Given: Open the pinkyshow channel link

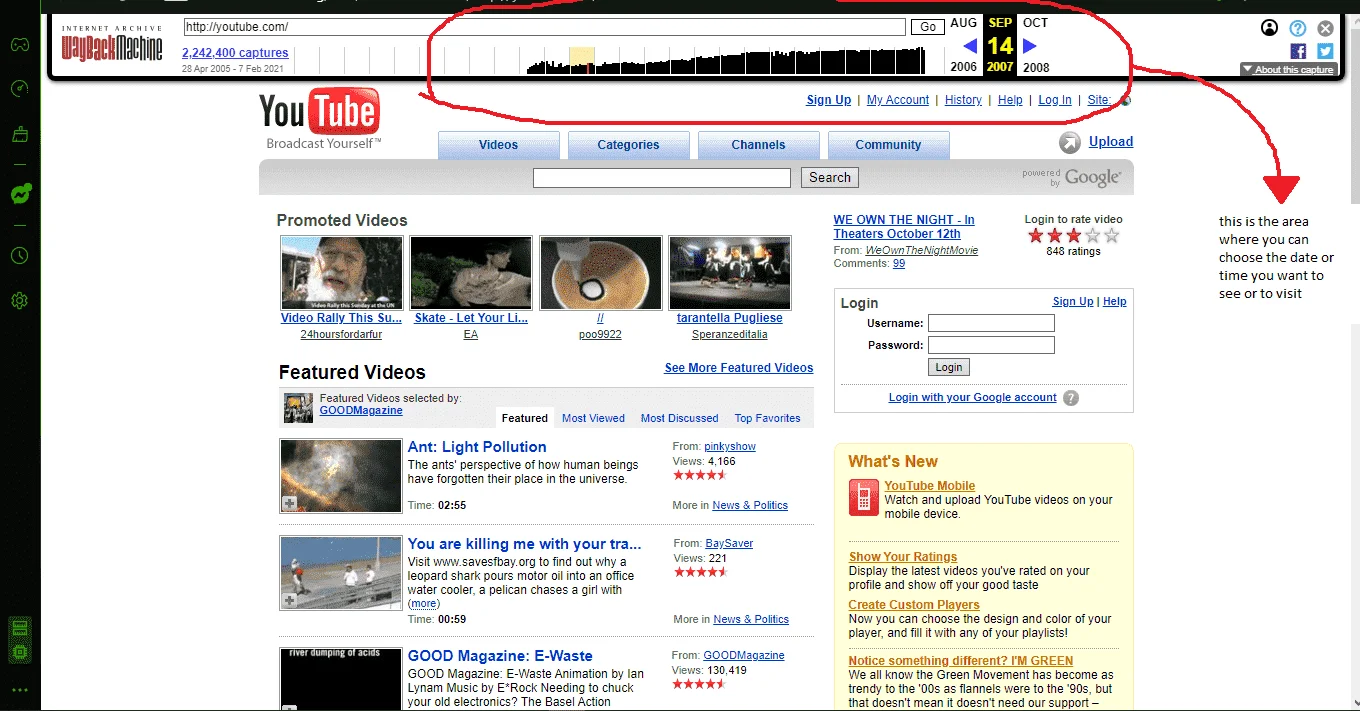Looking at the screenshot, I should click(x=730, y=446).
